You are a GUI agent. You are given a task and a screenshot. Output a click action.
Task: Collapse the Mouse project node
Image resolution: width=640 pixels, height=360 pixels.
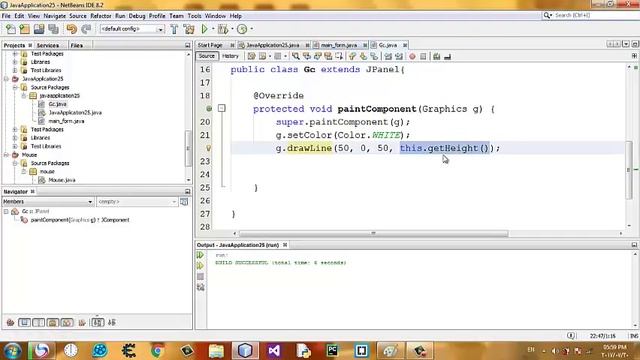(6, 155)
